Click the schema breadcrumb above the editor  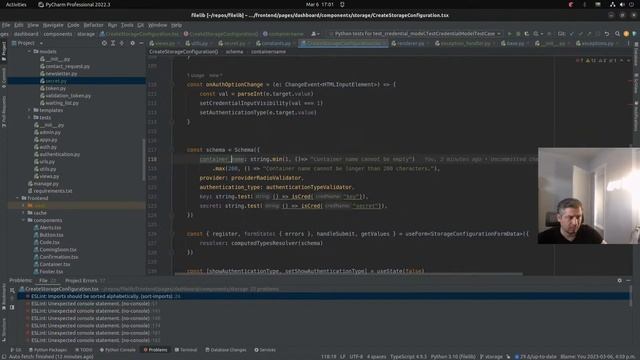click(234, 52)
